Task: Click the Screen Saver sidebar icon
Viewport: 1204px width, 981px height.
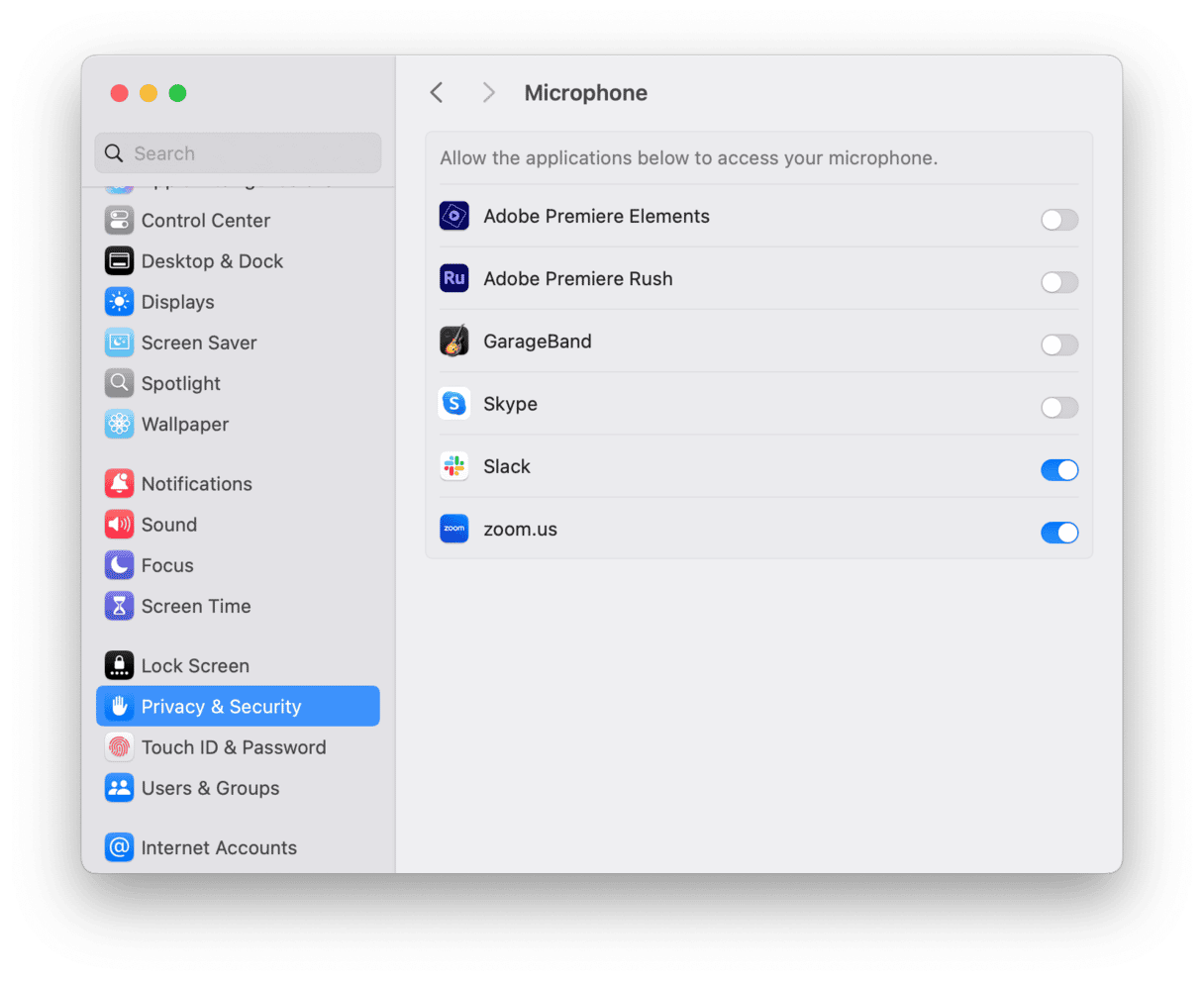Action: [x=119, y=342]
